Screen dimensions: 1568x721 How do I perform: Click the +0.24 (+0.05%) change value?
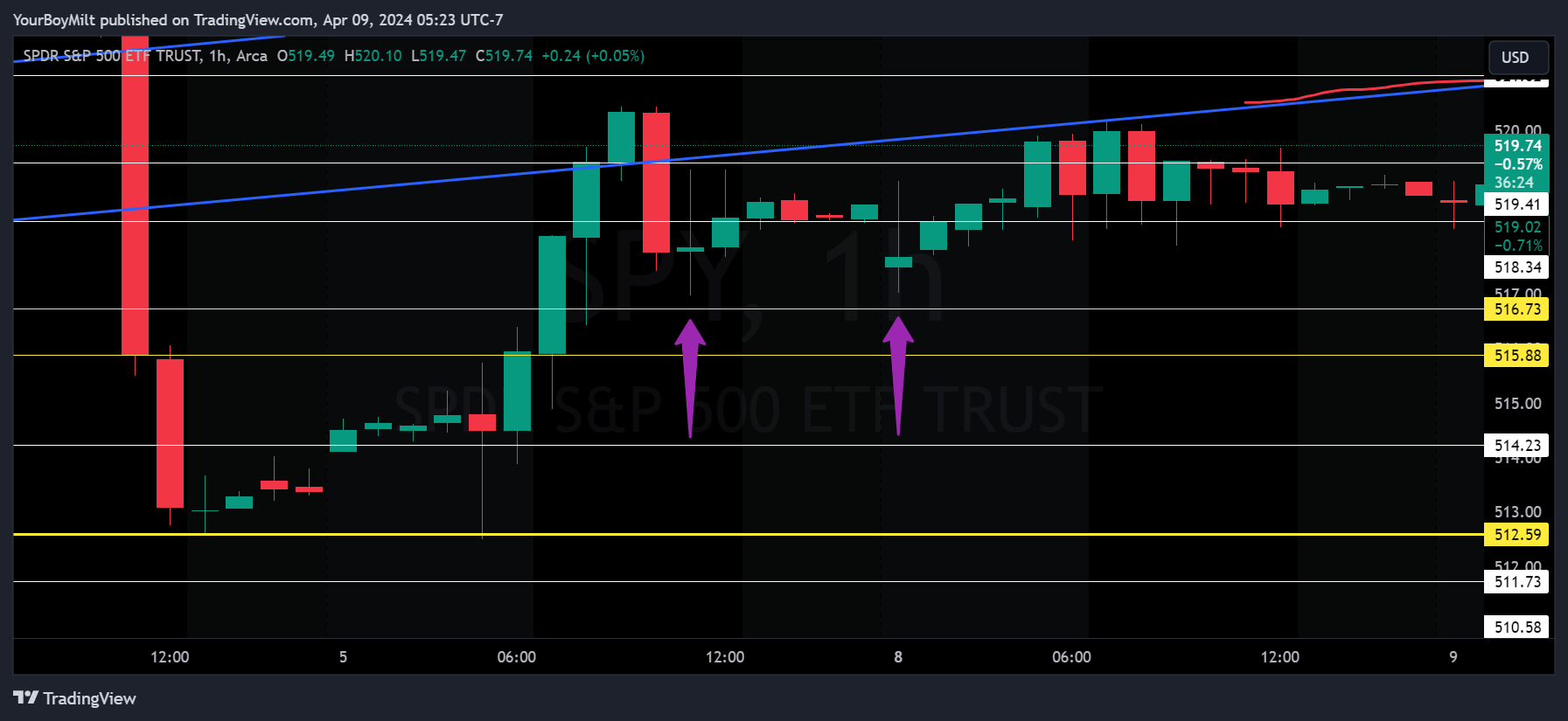(x=593, y=56)
